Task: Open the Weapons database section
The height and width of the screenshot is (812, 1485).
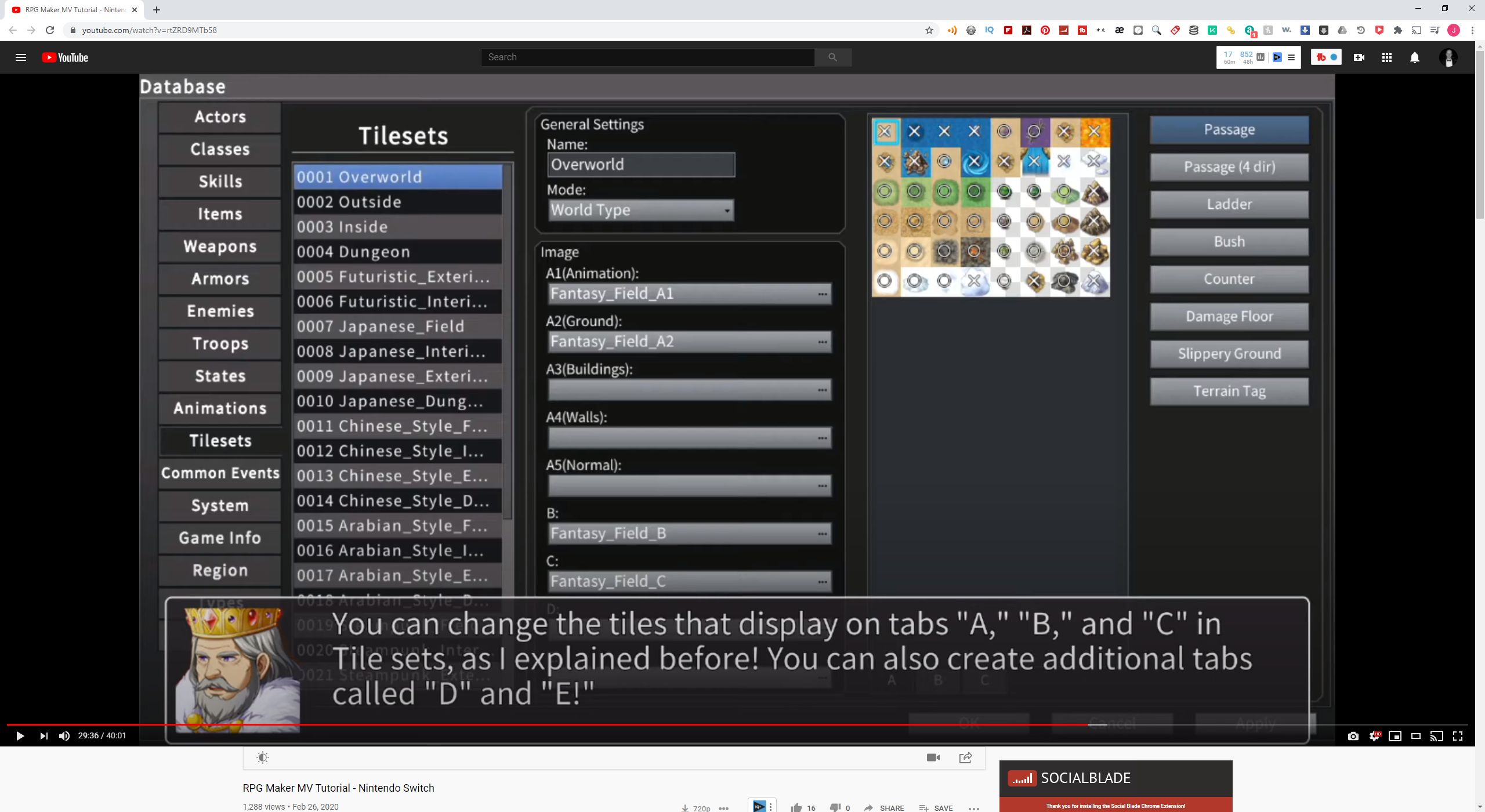Action: point(220,246)
